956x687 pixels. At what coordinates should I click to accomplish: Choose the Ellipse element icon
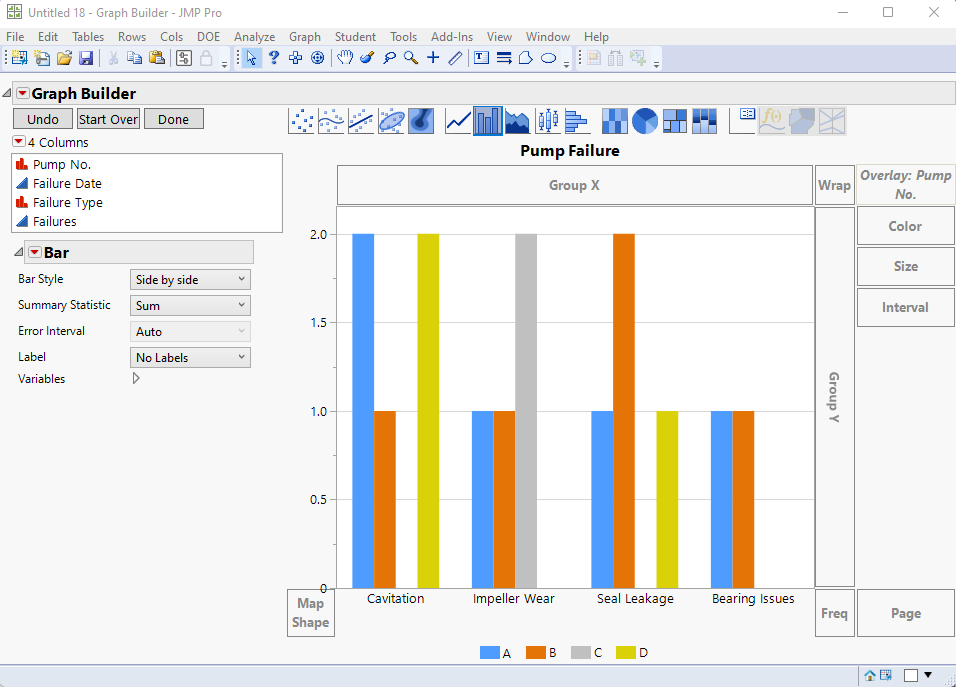point(391,121)
